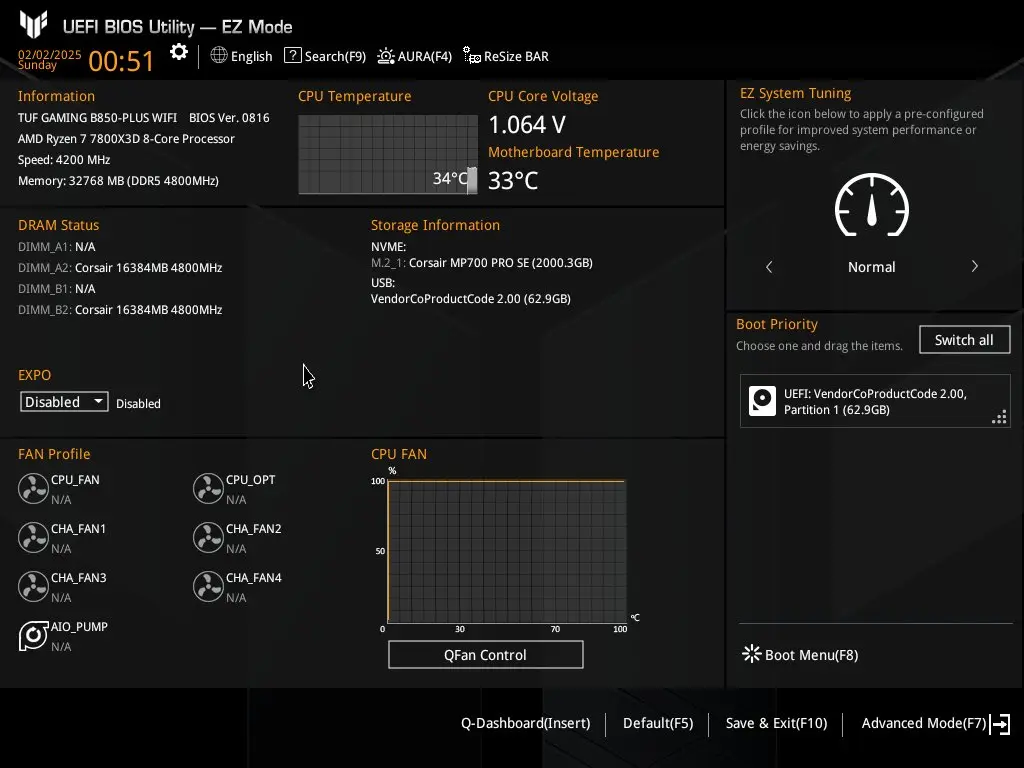The height and width of the screenshot is (768, 1024).
Task: Select the UEFI VendorCoProductCode boot entry
Action: click(875, 401)
